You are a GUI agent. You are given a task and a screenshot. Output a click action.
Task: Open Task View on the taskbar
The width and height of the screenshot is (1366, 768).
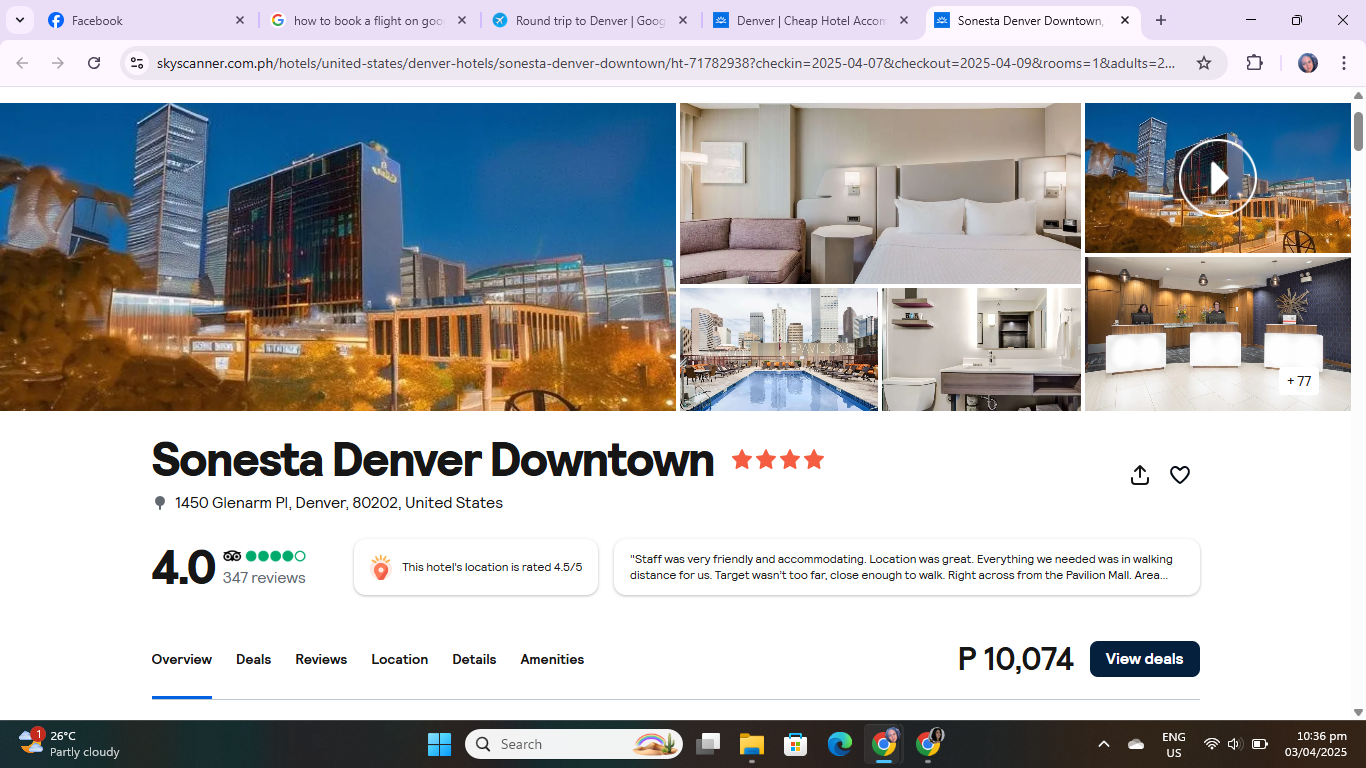(x=709, y=744)
